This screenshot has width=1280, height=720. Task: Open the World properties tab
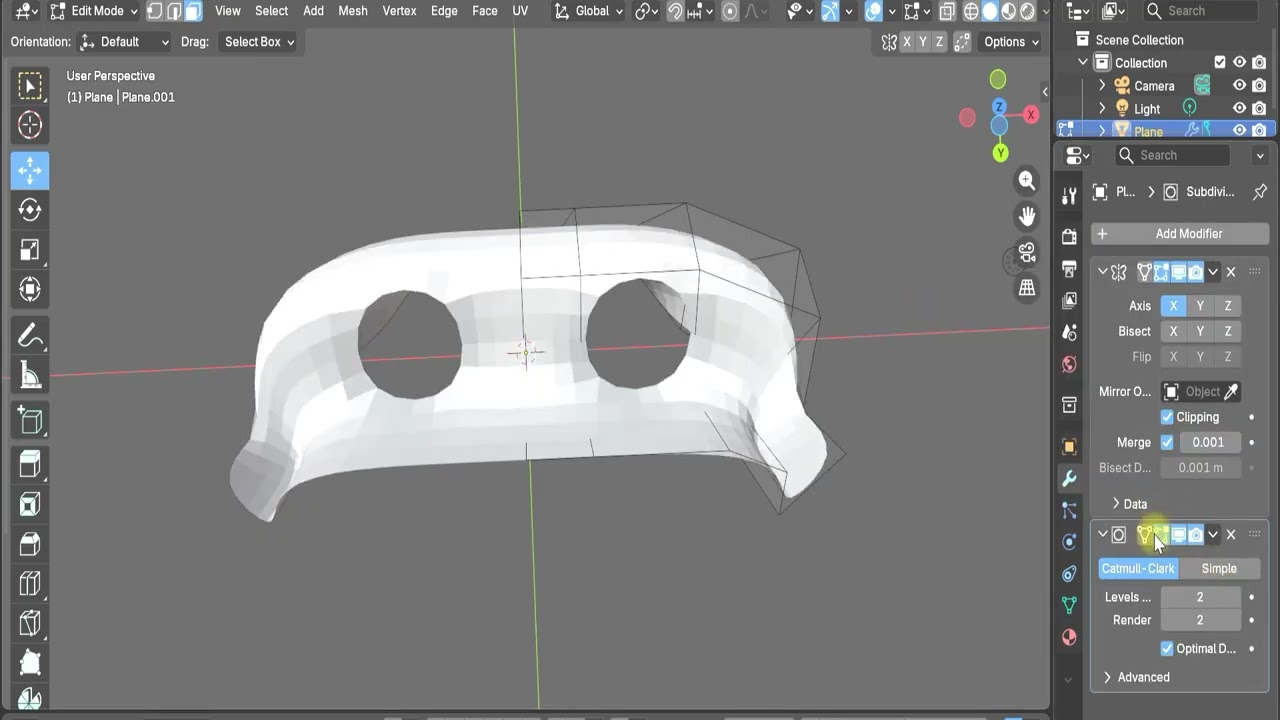point(1069,364)
